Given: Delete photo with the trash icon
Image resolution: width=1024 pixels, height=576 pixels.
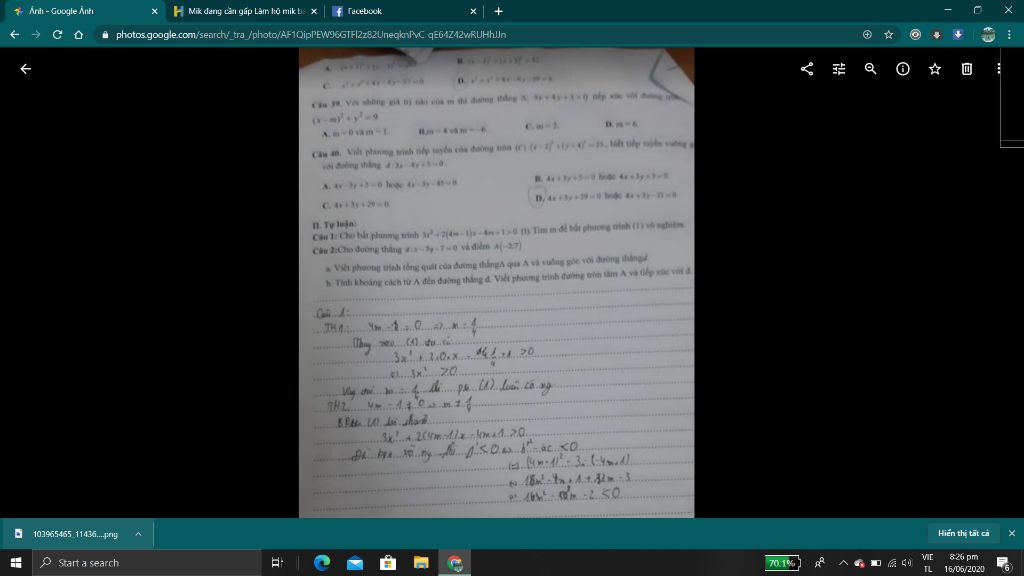Looking at the screenshot, I should (x=967, y=69).
